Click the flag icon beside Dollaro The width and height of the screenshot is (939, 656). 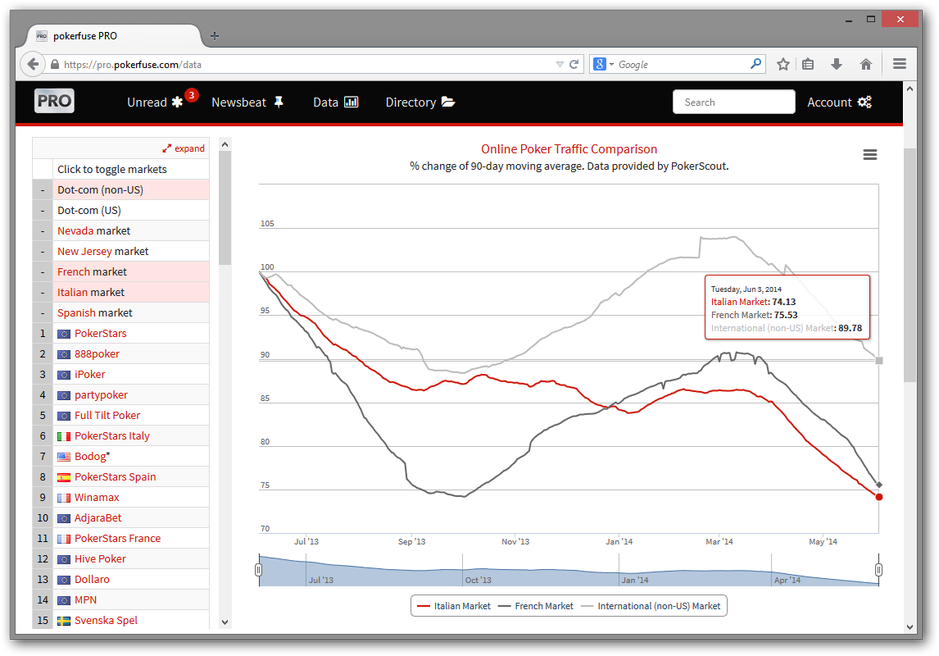tap(63, 580)
